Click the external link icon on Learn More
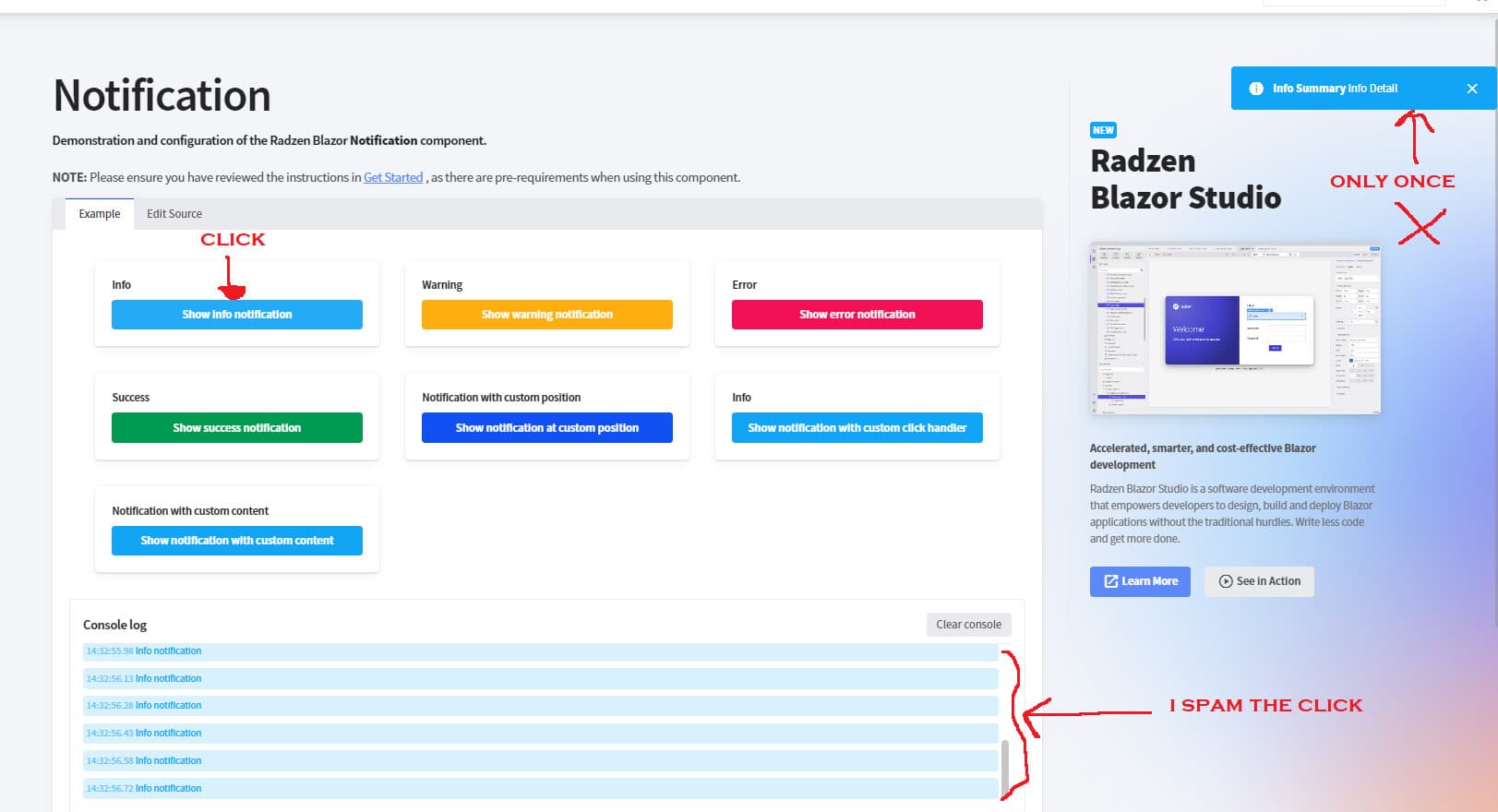This screenshot has width=1498, height=812. (1110, 581)
